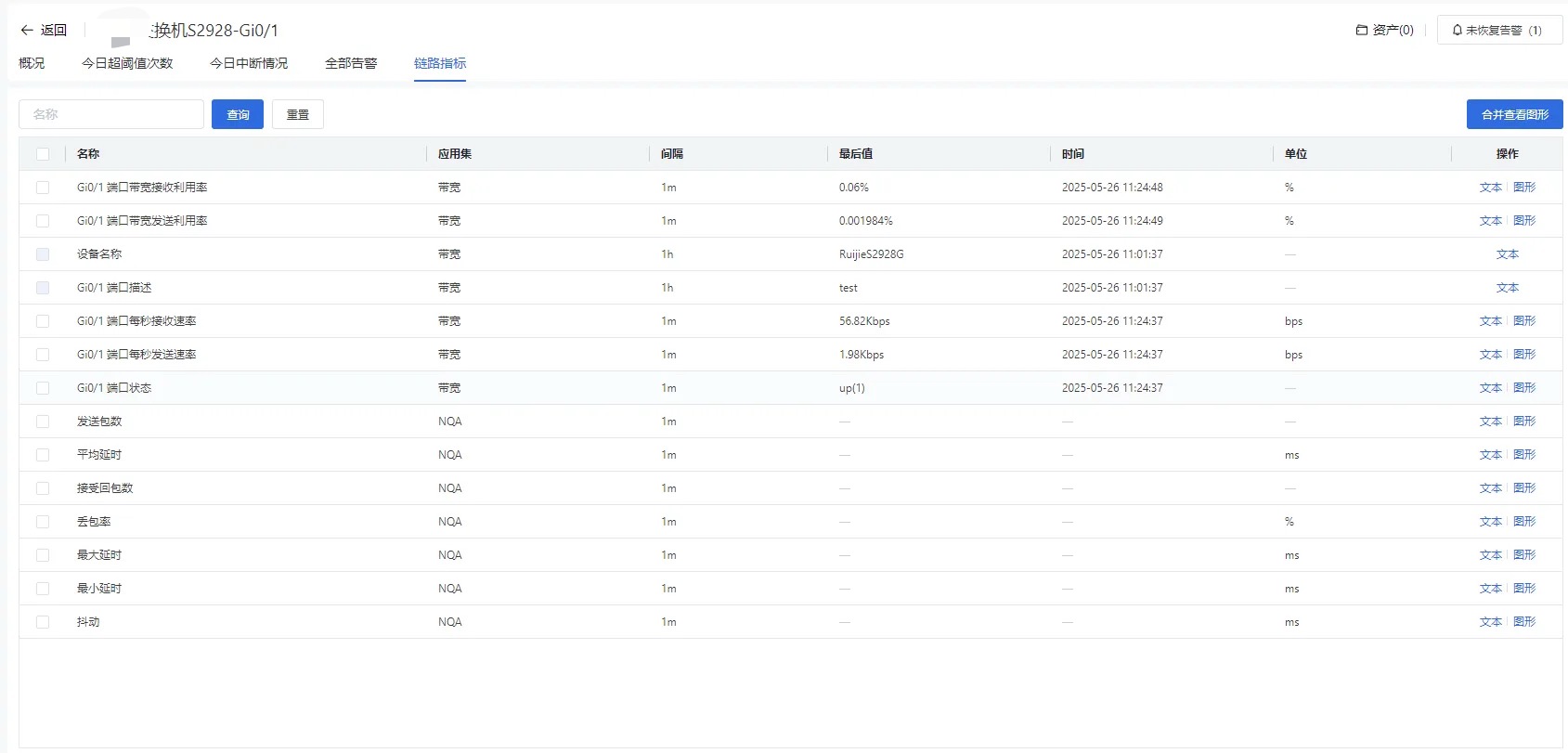Focus the 名称 search input field
Viewport: 1568px width, 753px height.
[111, 114]
